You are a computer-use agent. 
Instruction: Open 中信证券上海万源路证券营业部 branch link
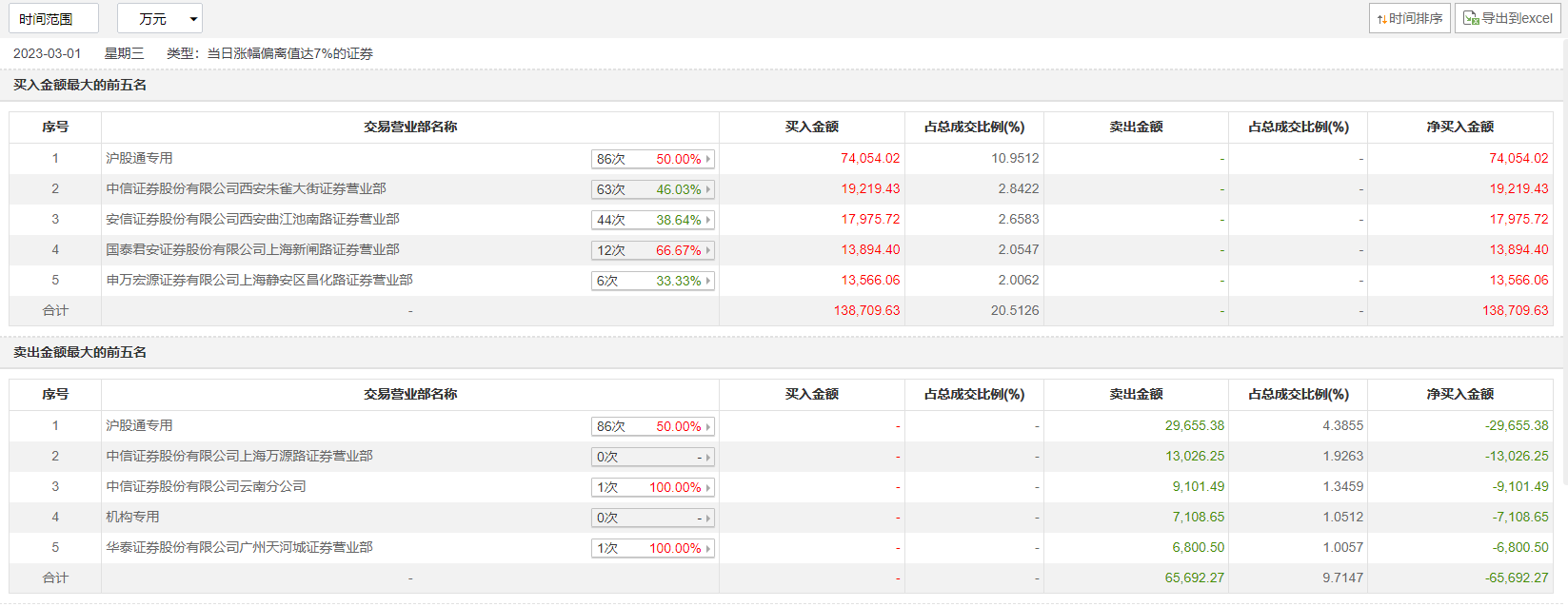(239, 457)
